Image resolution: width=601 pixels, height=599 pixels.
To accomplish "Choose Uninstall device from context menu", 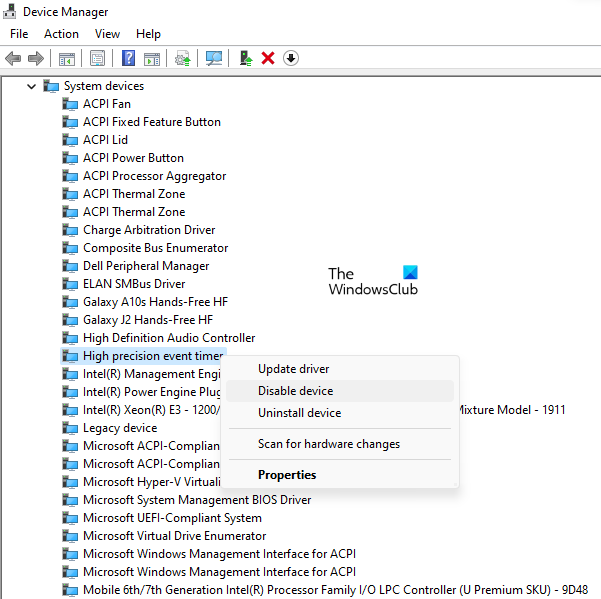I will pos(340,413).
